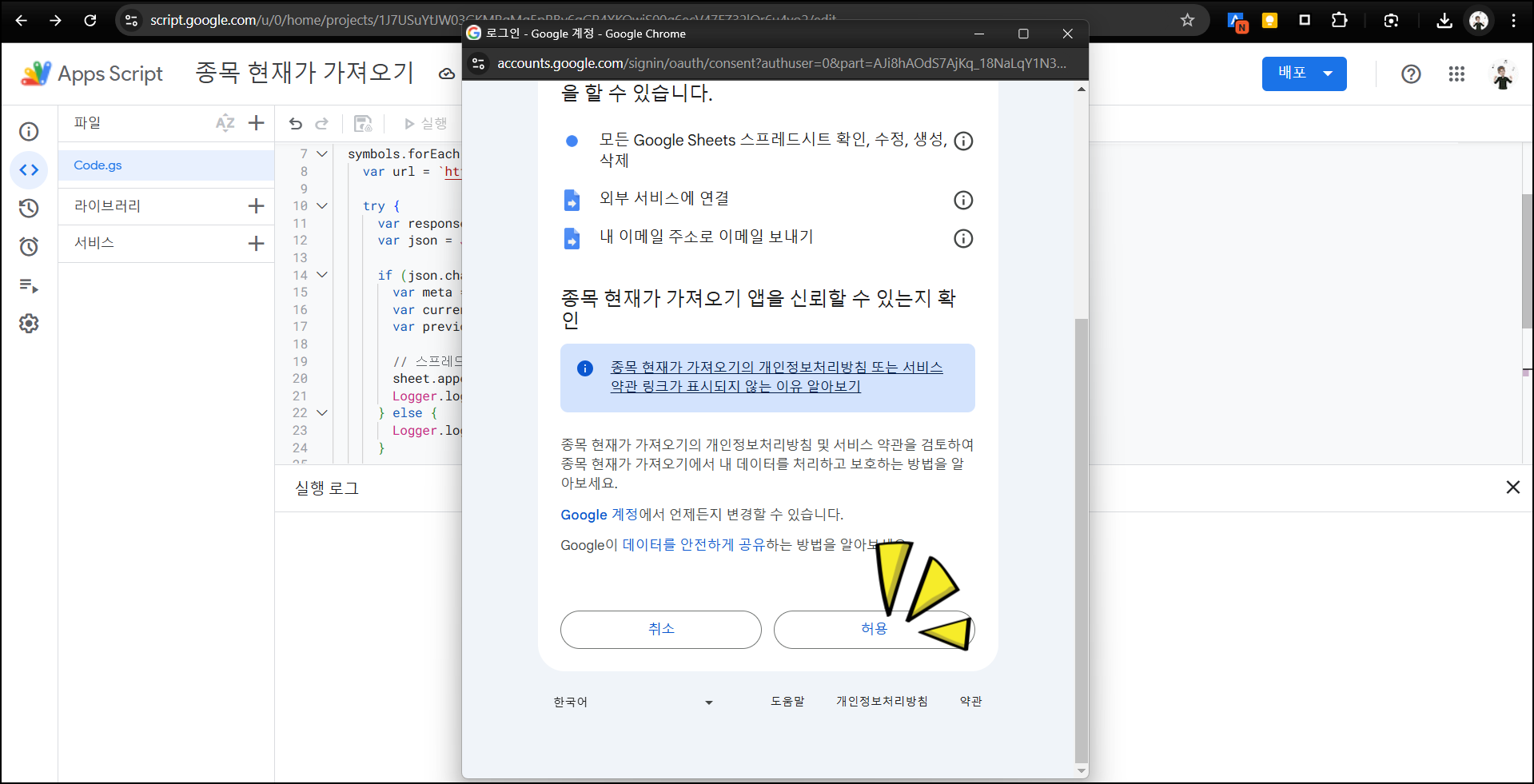
Task: Open the Google 계정 link
Action: pyautogui.click(x=599, y=515)
